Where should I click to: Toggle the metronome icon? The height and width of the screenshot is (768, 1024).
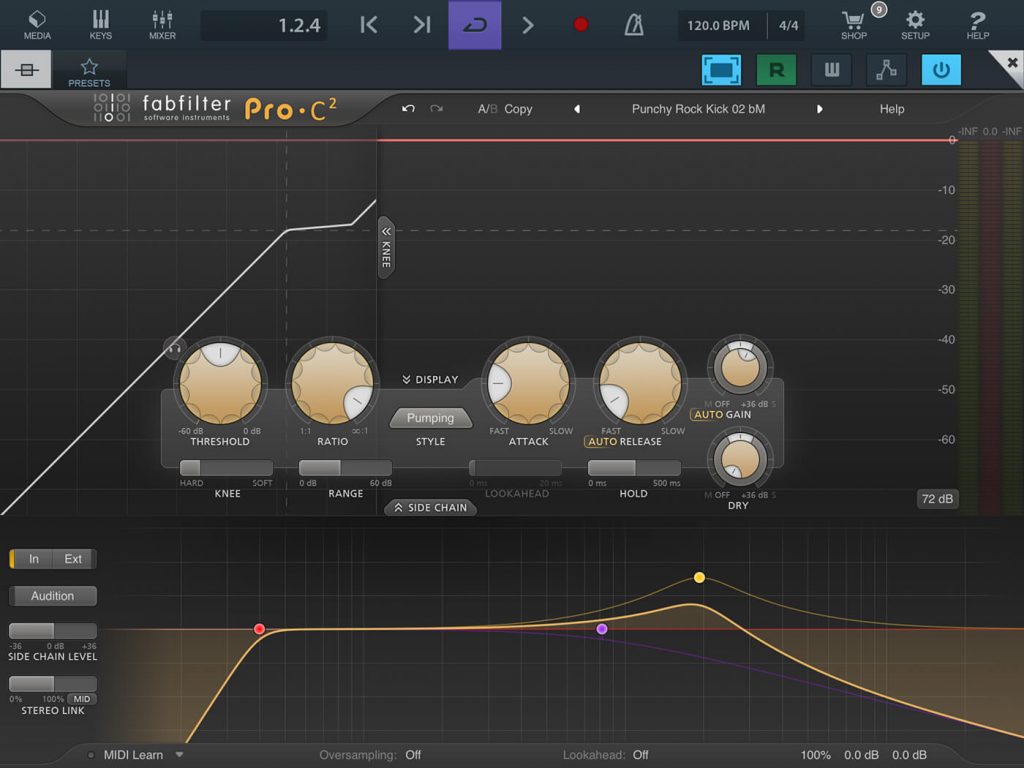[633, 25]
